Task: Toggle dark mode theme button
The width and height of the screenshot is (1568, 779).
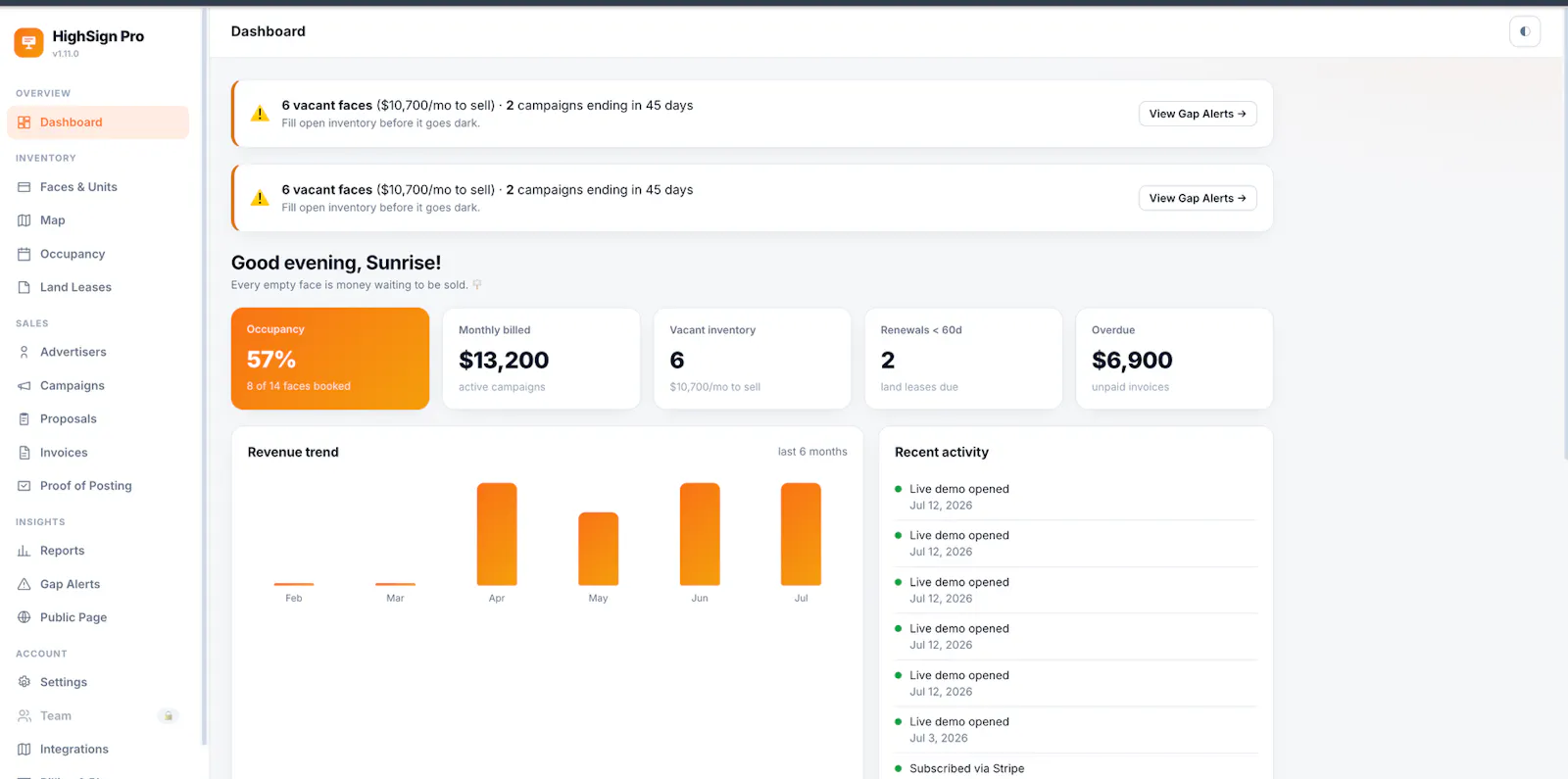Action: (x=1525, y=31)
